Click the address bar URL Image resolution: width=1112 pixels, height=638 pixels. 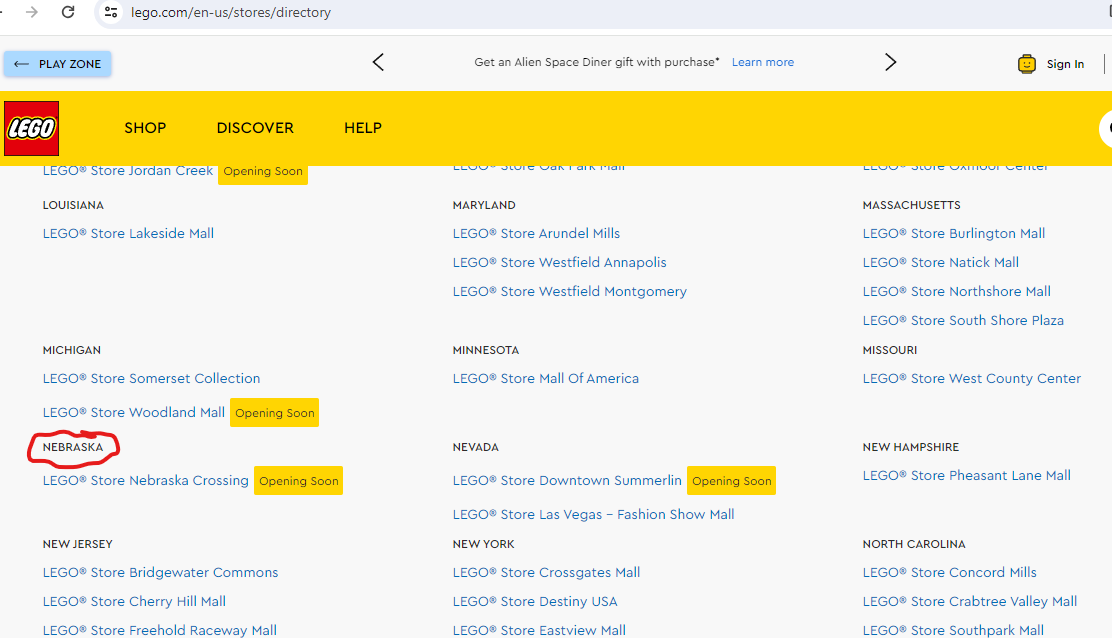coord(230,12)
